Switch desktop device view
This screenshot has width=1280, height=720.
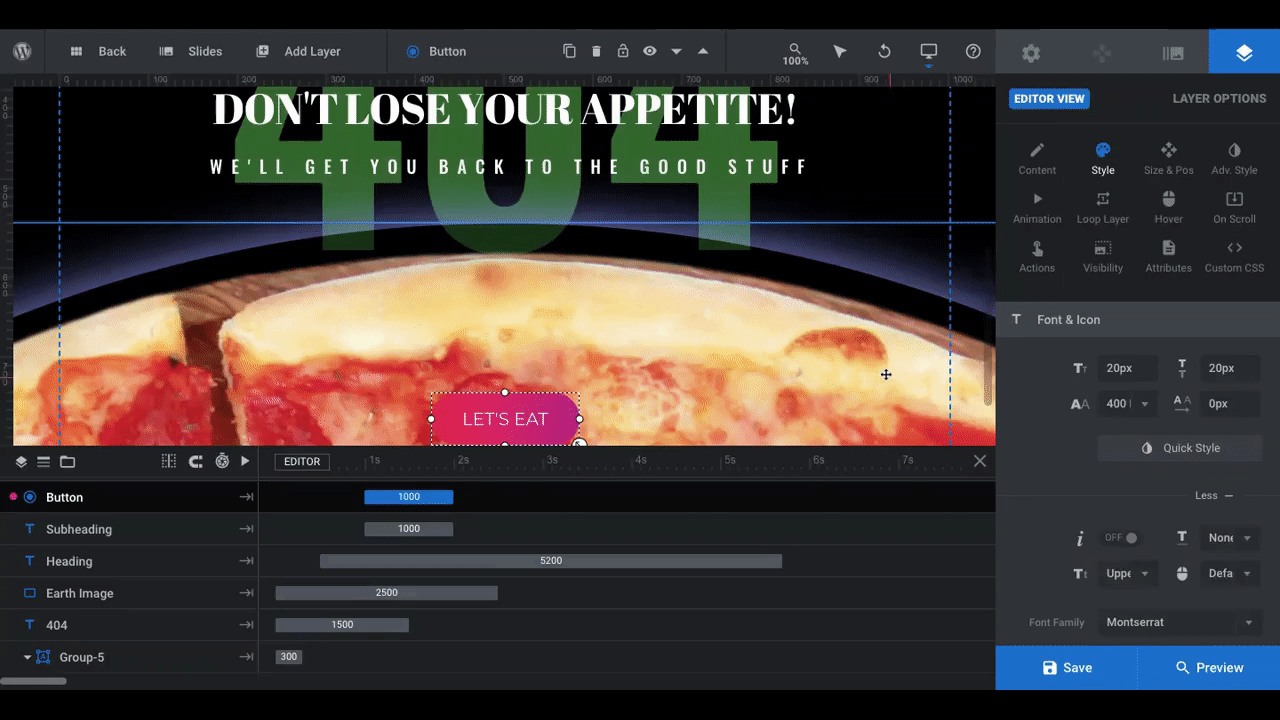pyautogui.click(x=929, y=51)
